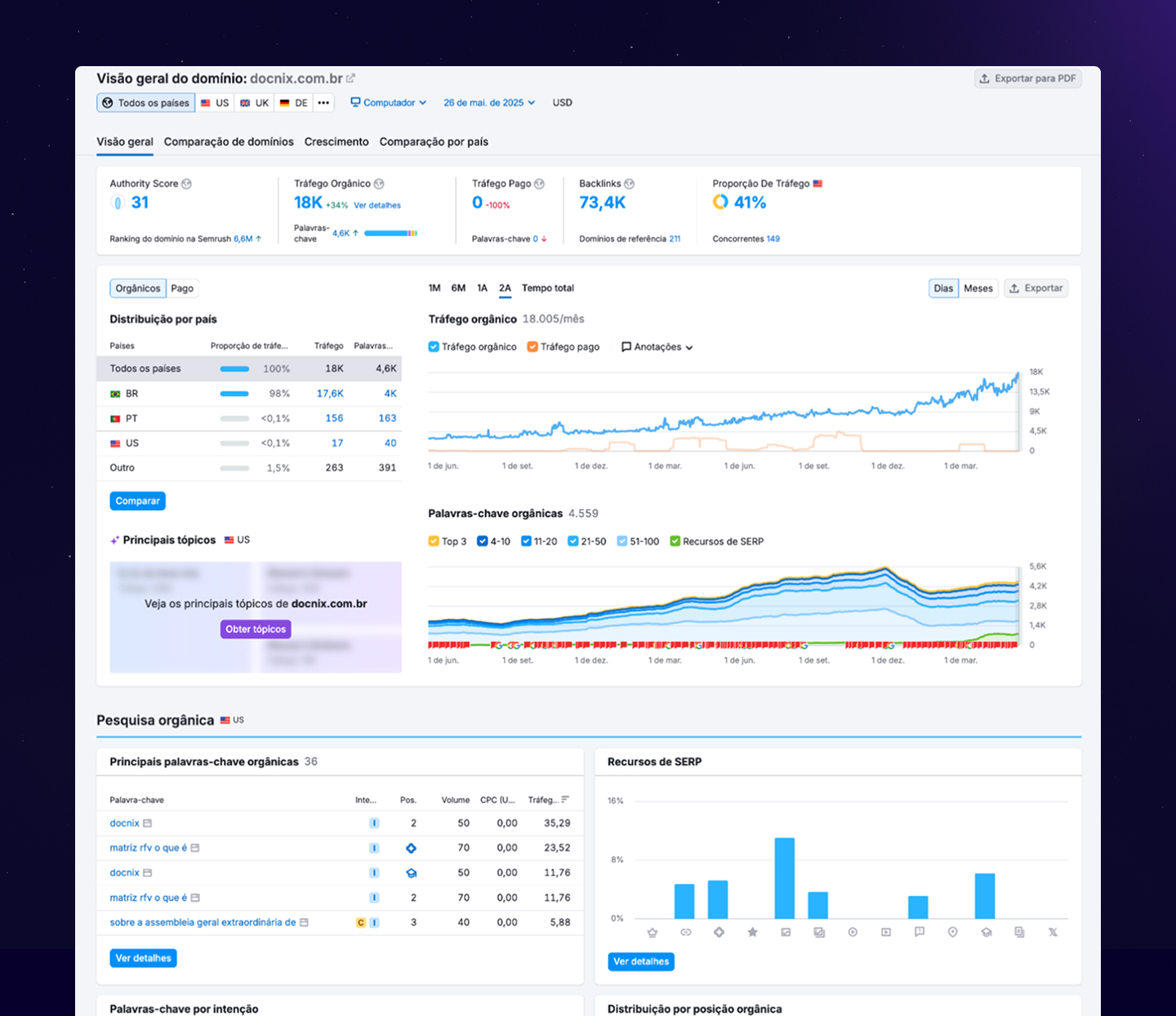Select US country filter
This screenshot has width=1176, height=1016.
pos(215,103)
